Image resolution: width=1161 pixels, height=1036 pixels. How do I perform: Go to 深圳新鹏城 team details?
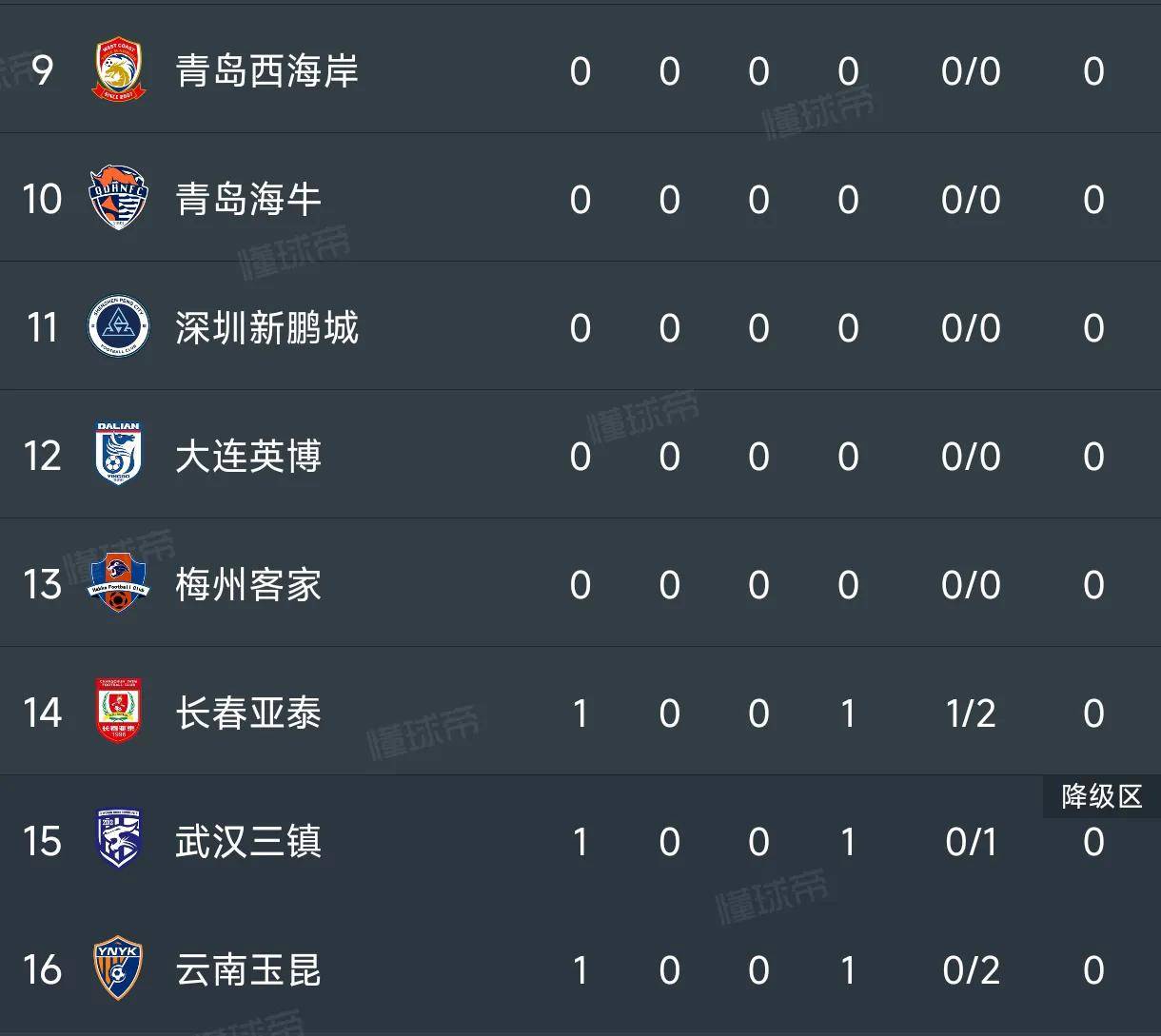(266, 328)
